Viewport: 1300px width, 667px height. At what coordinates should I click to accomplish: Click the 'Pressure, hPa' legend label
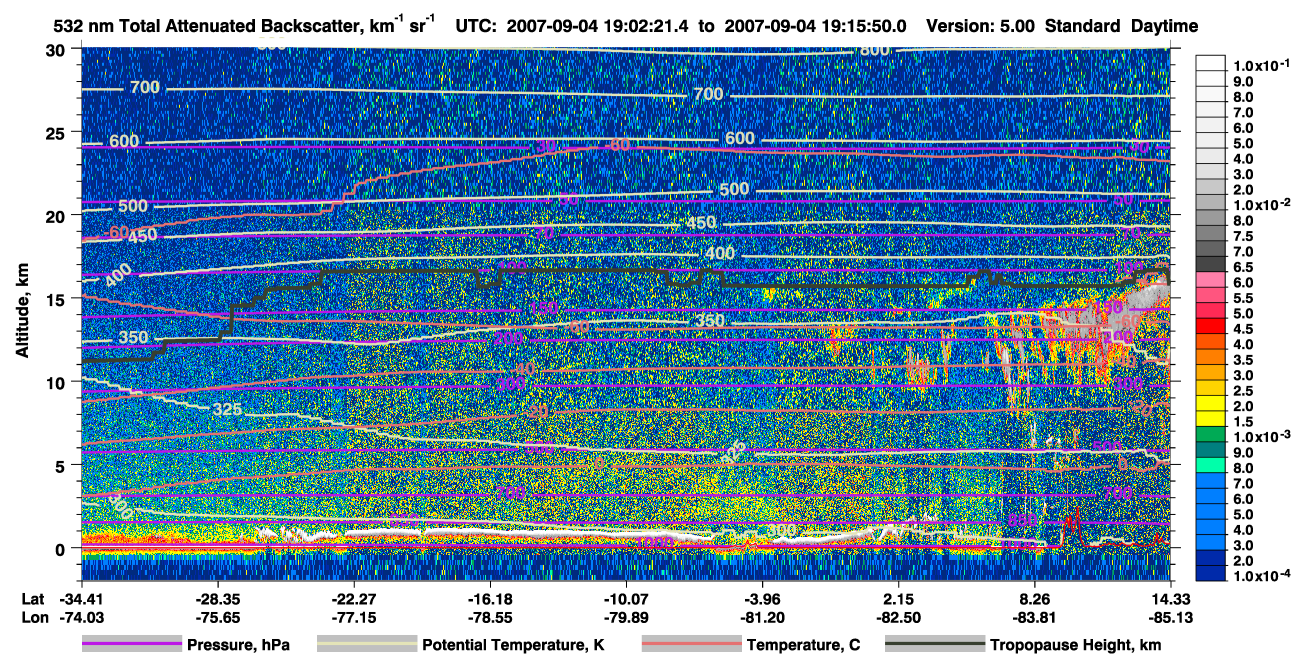point(238,645)
